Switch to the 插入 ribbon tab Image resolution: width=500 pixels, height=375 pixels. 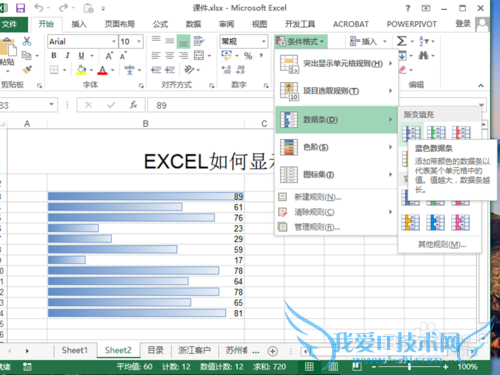79,24
